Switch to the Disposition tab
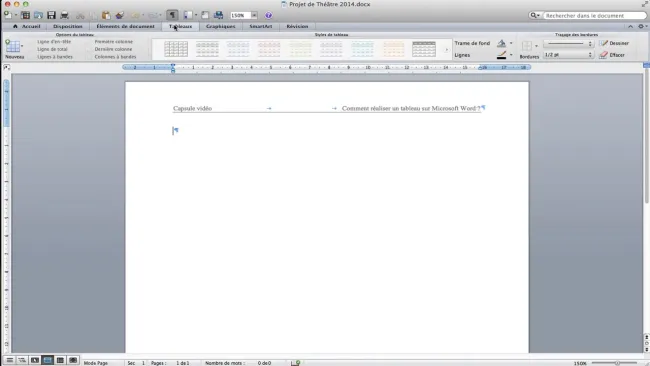This screenshot has width=650, height=366. coord(68,26)
